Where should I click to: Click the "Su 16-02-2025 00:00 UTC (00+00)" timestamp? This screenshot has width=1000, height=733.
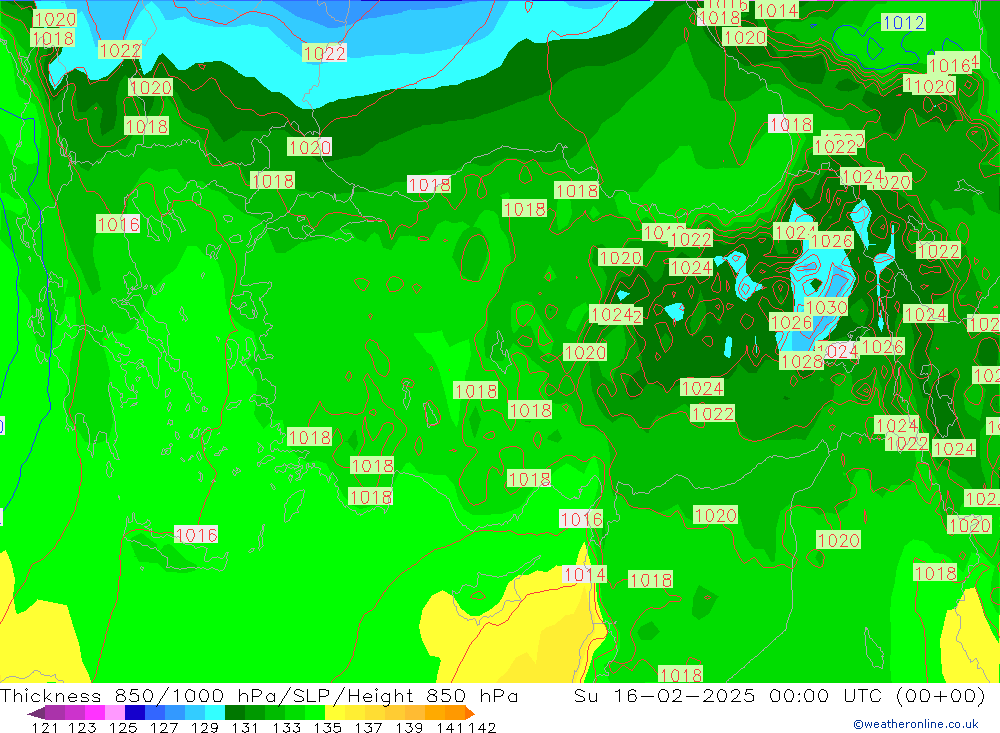[x=779, y=695]
